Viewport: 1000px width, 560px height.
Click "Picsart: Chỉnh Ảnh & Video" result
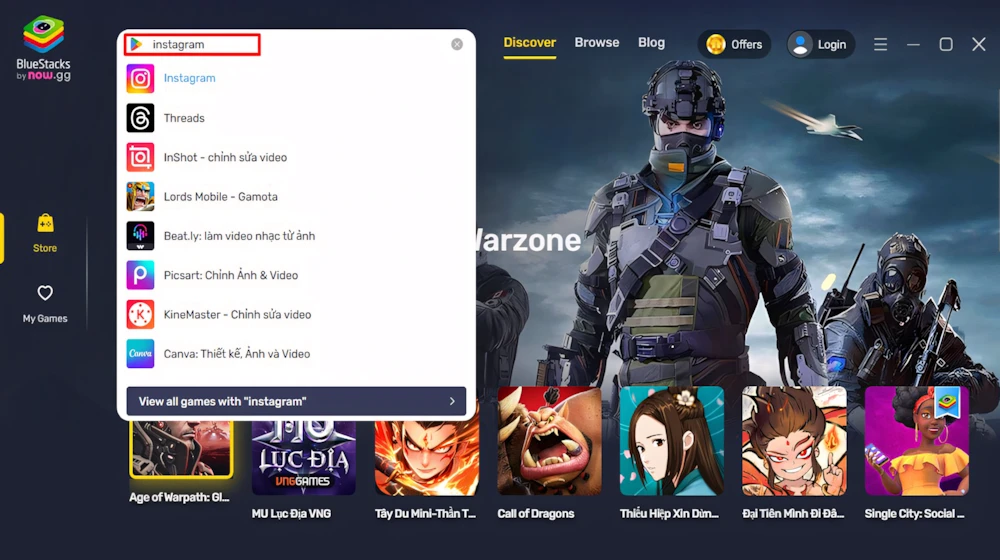(231, 276)
